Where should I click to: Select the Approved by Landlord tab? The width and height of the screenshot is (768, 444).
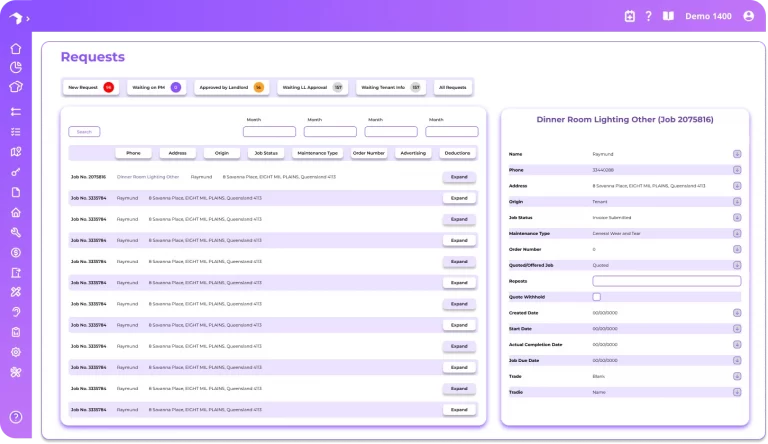[230, 88]
